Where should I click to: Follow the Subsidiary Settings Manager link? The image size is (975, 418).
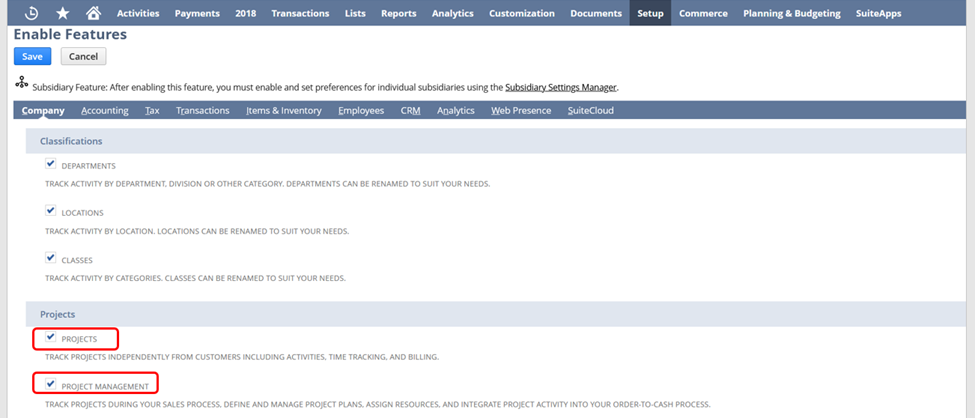pyautogui.click(x=561, y=88)
